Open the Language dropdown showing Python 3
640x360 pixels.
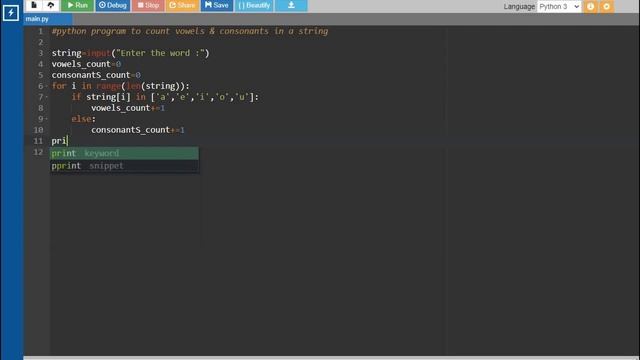coord(559,7)
